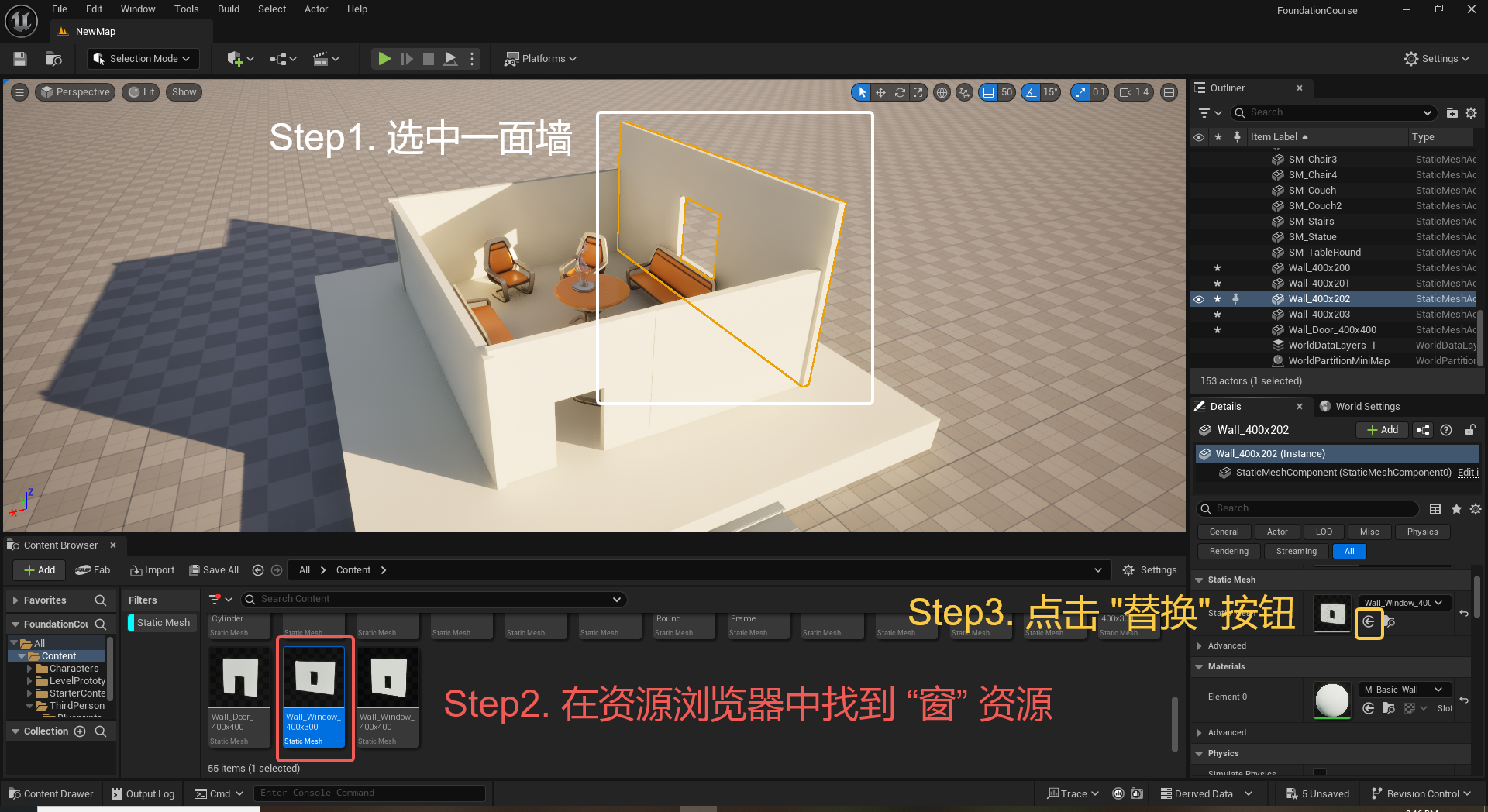Select the Rendering filter in Details

click(1229, 552)
